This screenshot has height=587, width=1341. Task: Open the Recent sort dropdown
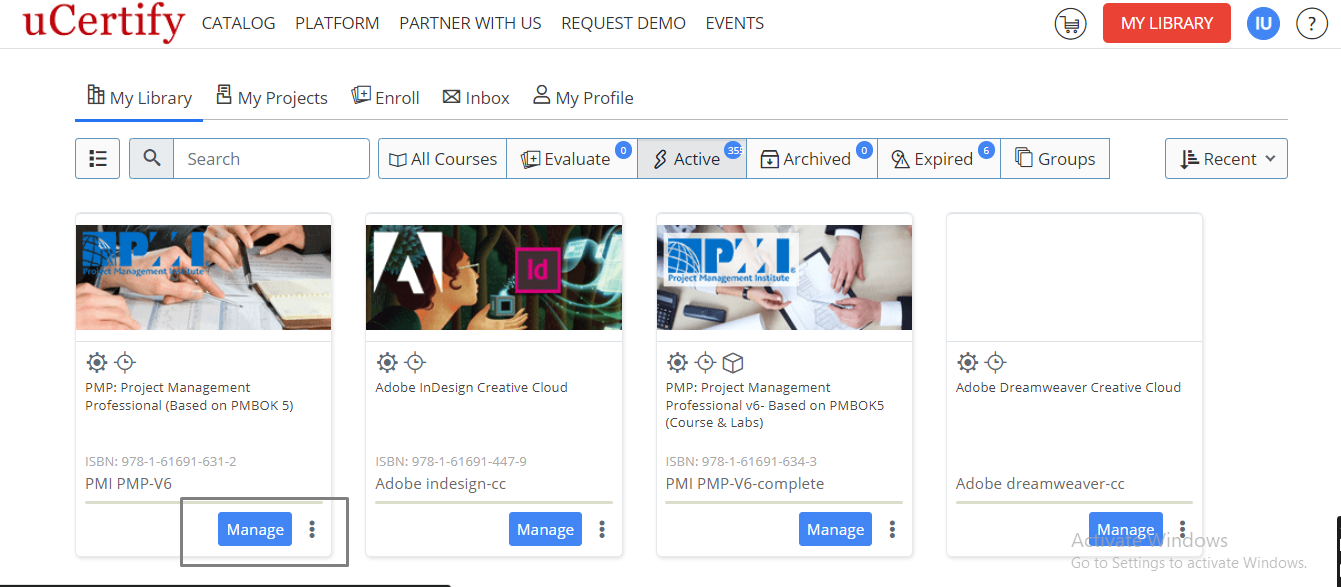pos(1226,158)
